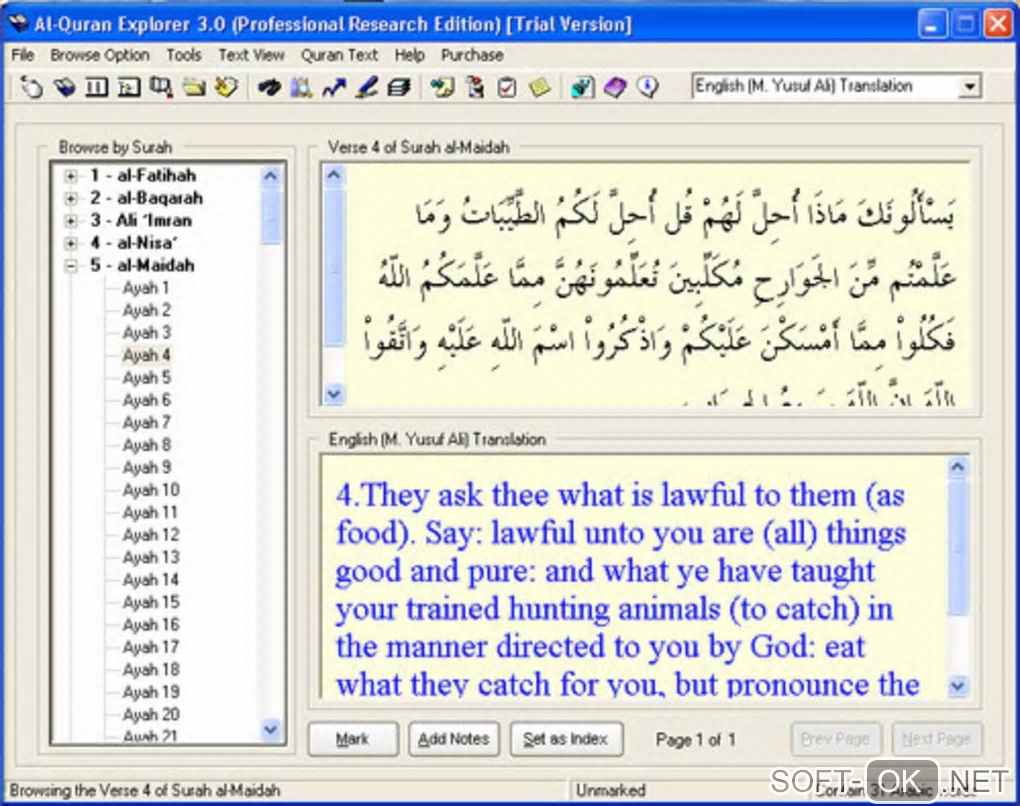Click the Arabic verse pane scroll-down arrow

pos(334,394)
